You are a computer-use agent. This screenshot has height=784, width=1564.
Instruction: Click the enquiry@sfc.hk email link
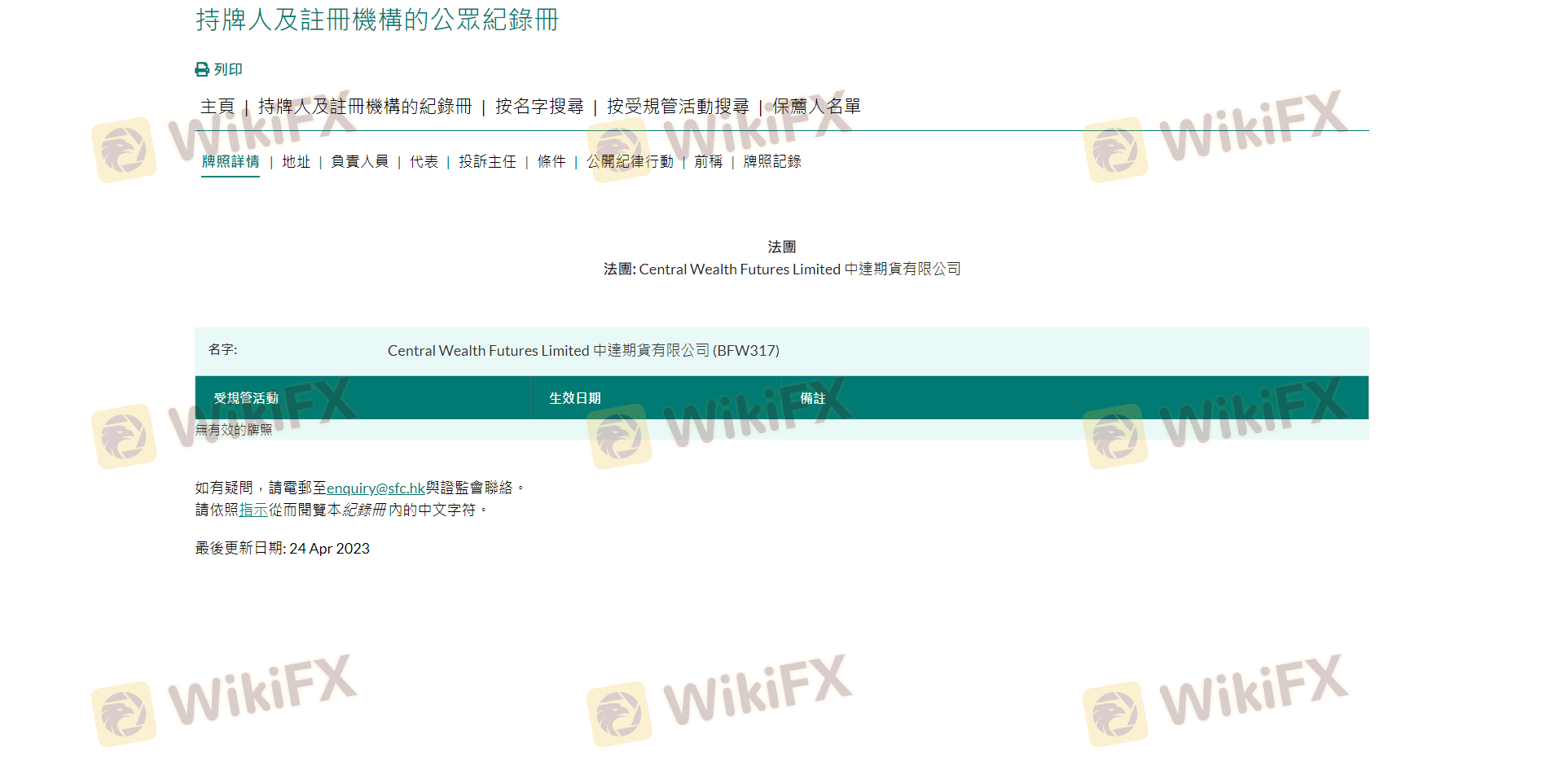point(376,488)
